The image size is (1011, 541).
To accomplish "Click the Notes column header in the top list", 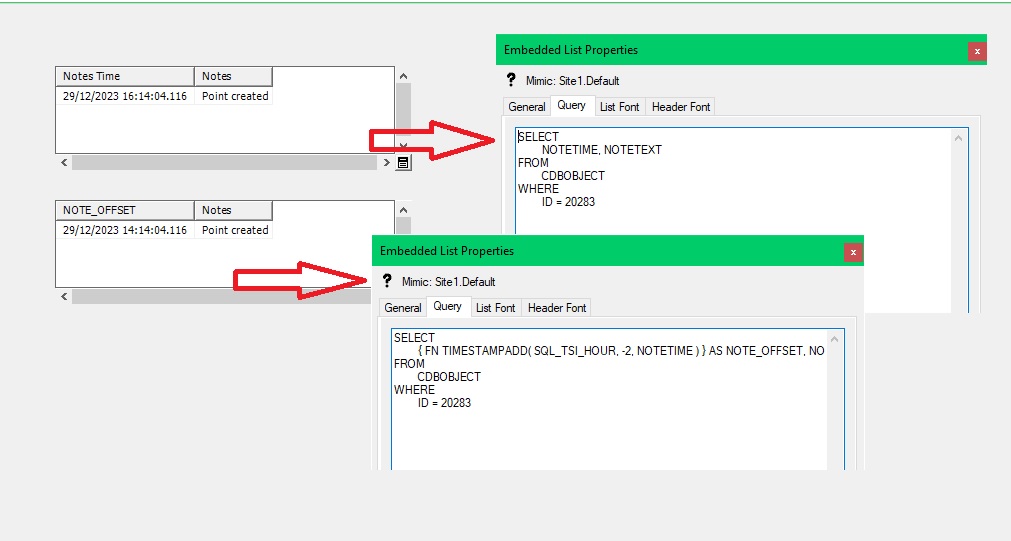I will coord(233,76).
